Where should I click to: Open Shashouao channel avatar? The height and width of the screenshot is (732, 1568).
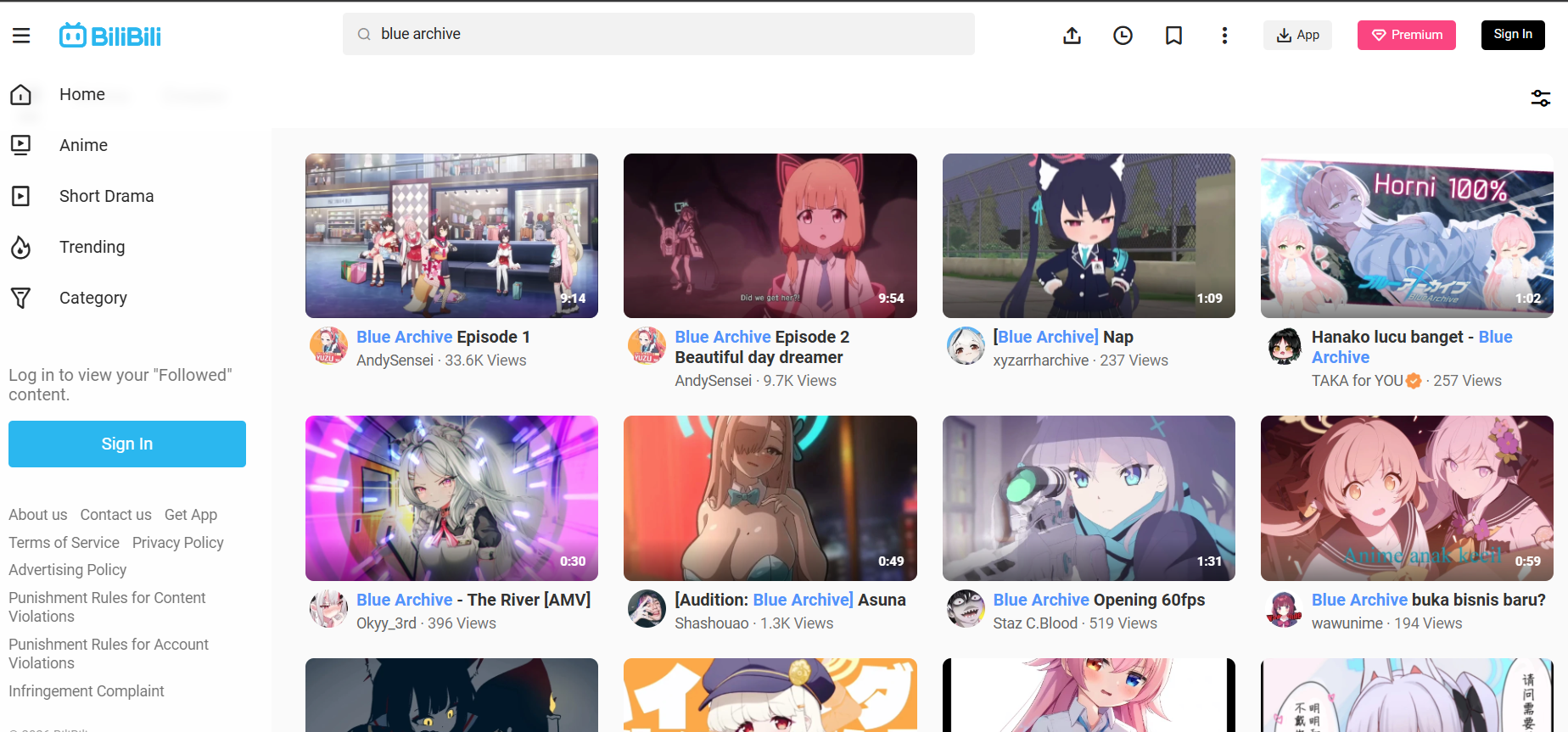(647, 609)
